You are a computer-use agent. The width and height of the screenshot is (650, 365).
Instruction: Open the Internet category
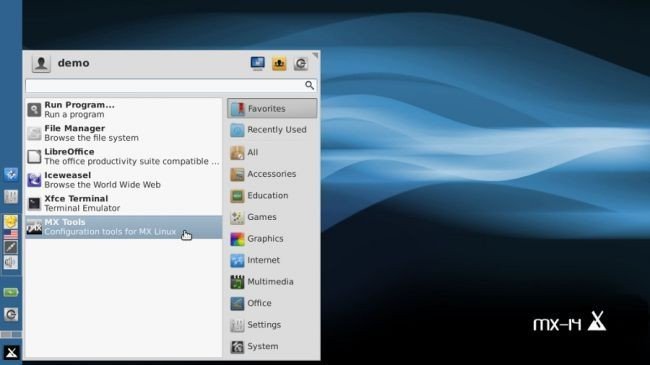(x=272, y=260)
